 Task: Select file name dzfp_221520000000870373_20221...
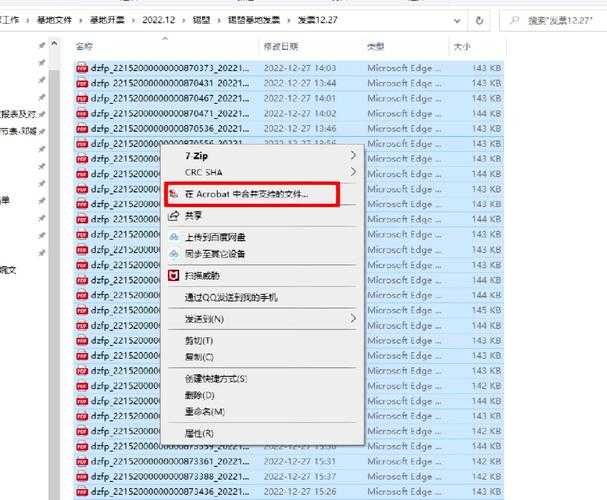point(170,68)
